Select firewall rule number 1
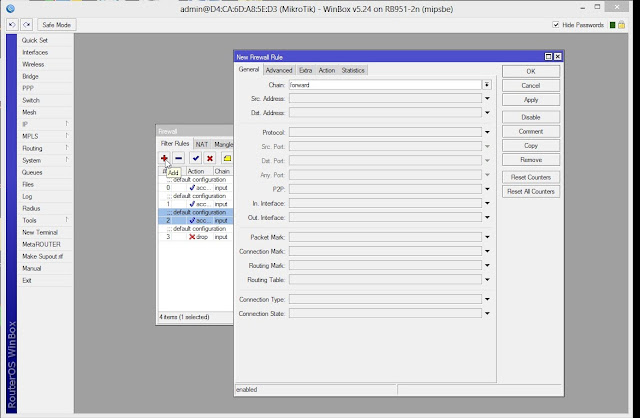Image resolution: width=640 pixels, height=418 pixels. coord(196,204)
